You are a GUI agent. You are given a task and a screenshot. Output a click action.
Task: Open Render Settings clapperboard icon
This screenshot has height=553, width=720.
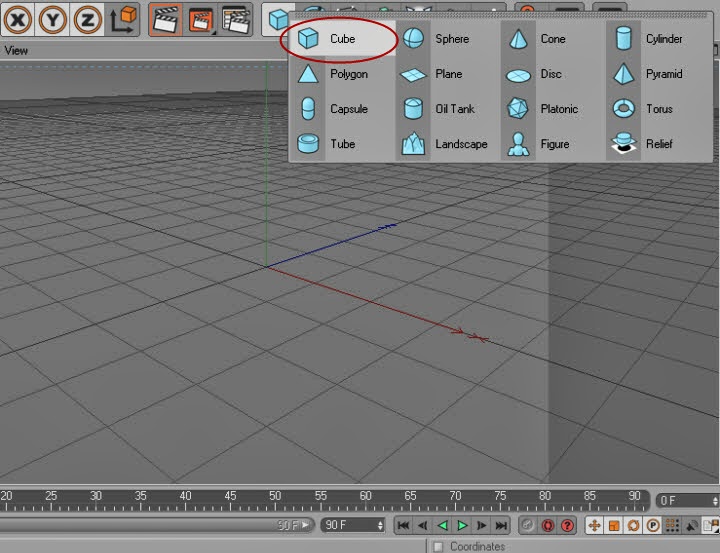pos(235,20)
